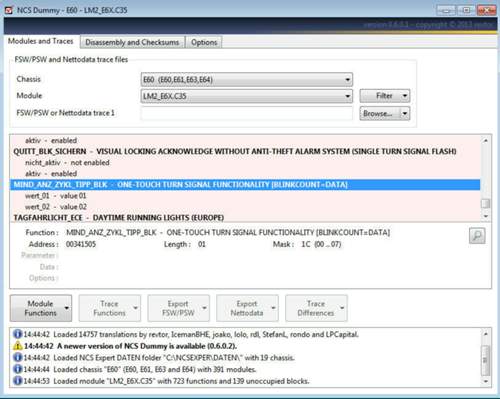Select the MIND_ANZ_ZYKL_TIPP_BLK function row

coord(245,184)
